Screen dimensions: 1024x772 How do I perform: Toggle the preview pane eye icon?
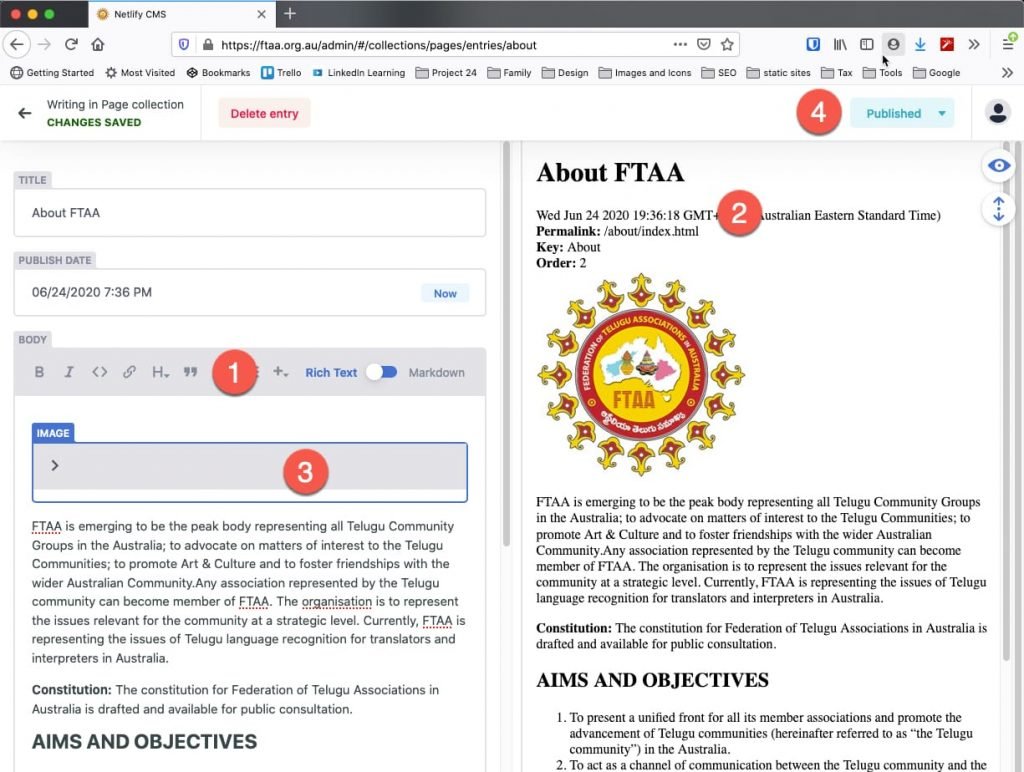998,166
